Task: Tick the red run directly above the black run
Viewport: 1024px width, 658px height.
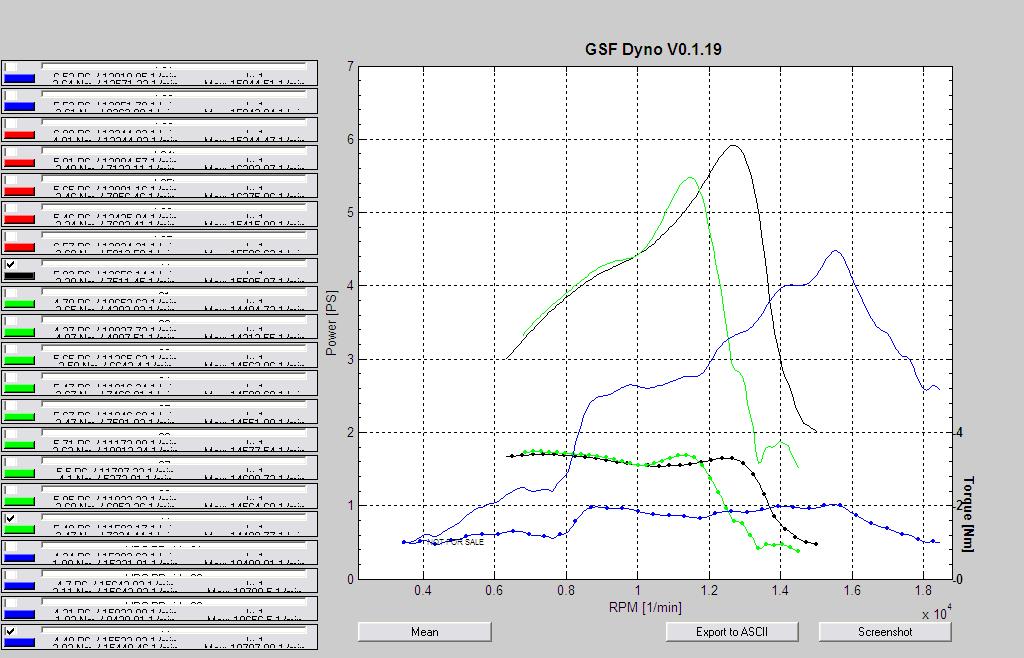Action: point(10,237)
